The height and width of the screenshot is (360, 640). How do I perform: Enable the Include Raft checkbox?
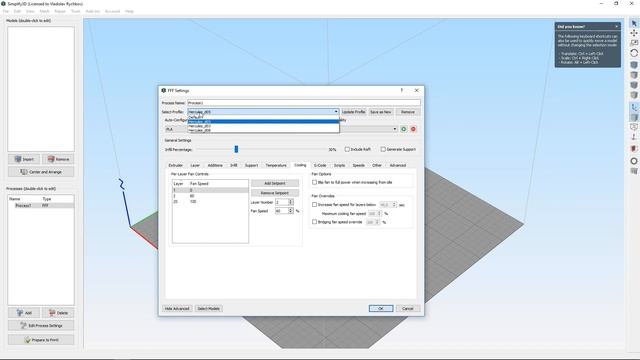pyautogui.click(x=347, y=149)
